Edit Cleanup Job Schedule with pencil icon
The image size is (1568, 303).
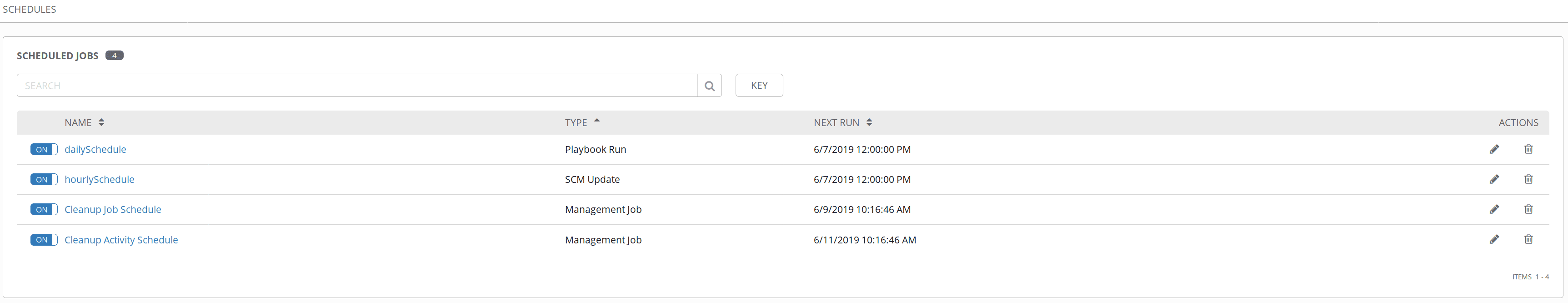point(1494,209)
